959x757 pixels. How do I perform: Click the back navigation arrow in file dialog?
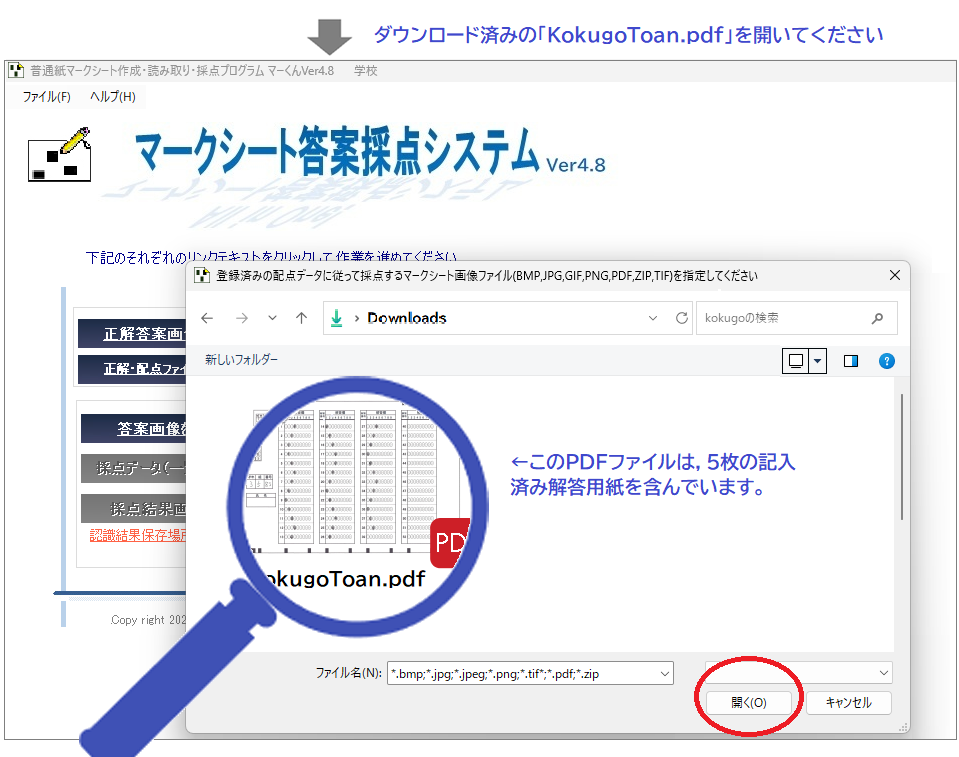coord(207,318)
